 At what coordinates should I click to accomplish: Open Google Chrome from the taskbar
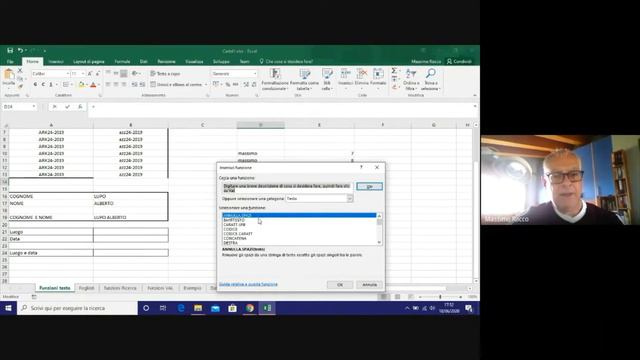250,308
